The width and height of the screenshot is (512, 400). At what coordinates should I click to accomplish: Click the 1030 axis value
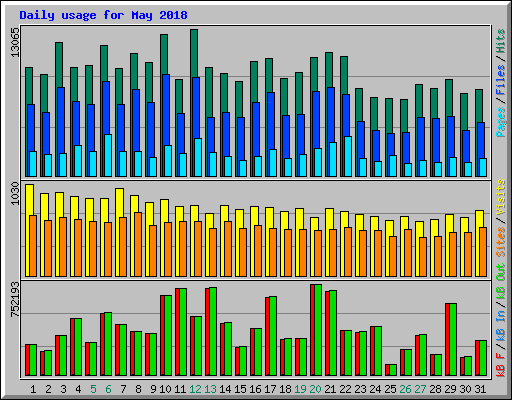[15, 194]
